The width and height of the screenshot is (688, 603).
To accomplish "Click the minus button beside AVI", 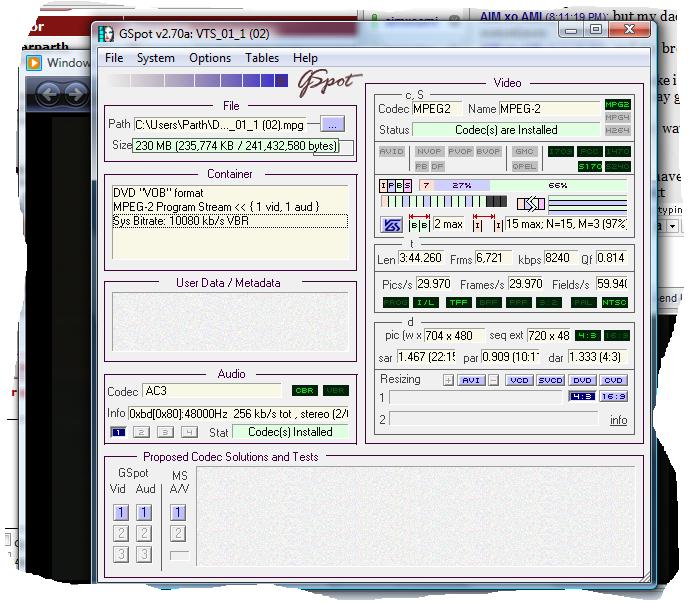I will pyautogui.click(x=494, y=380).
